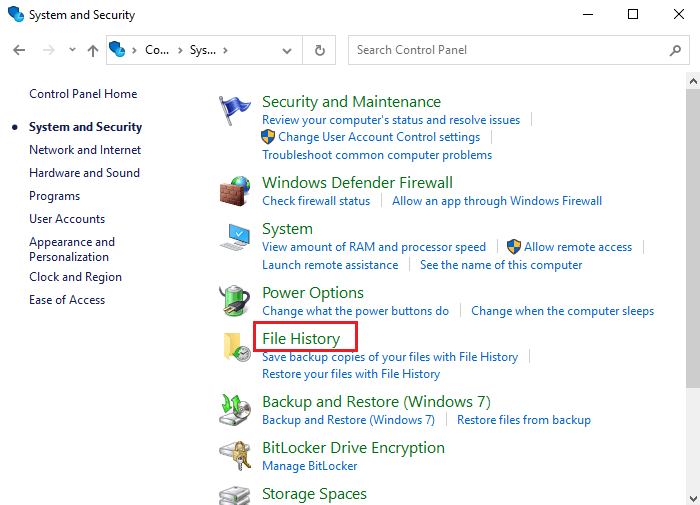Click shield icon beside Allow remote access
Image resolution: width=700 pixels, height=505 pixels.
click(x=514, y=246)
